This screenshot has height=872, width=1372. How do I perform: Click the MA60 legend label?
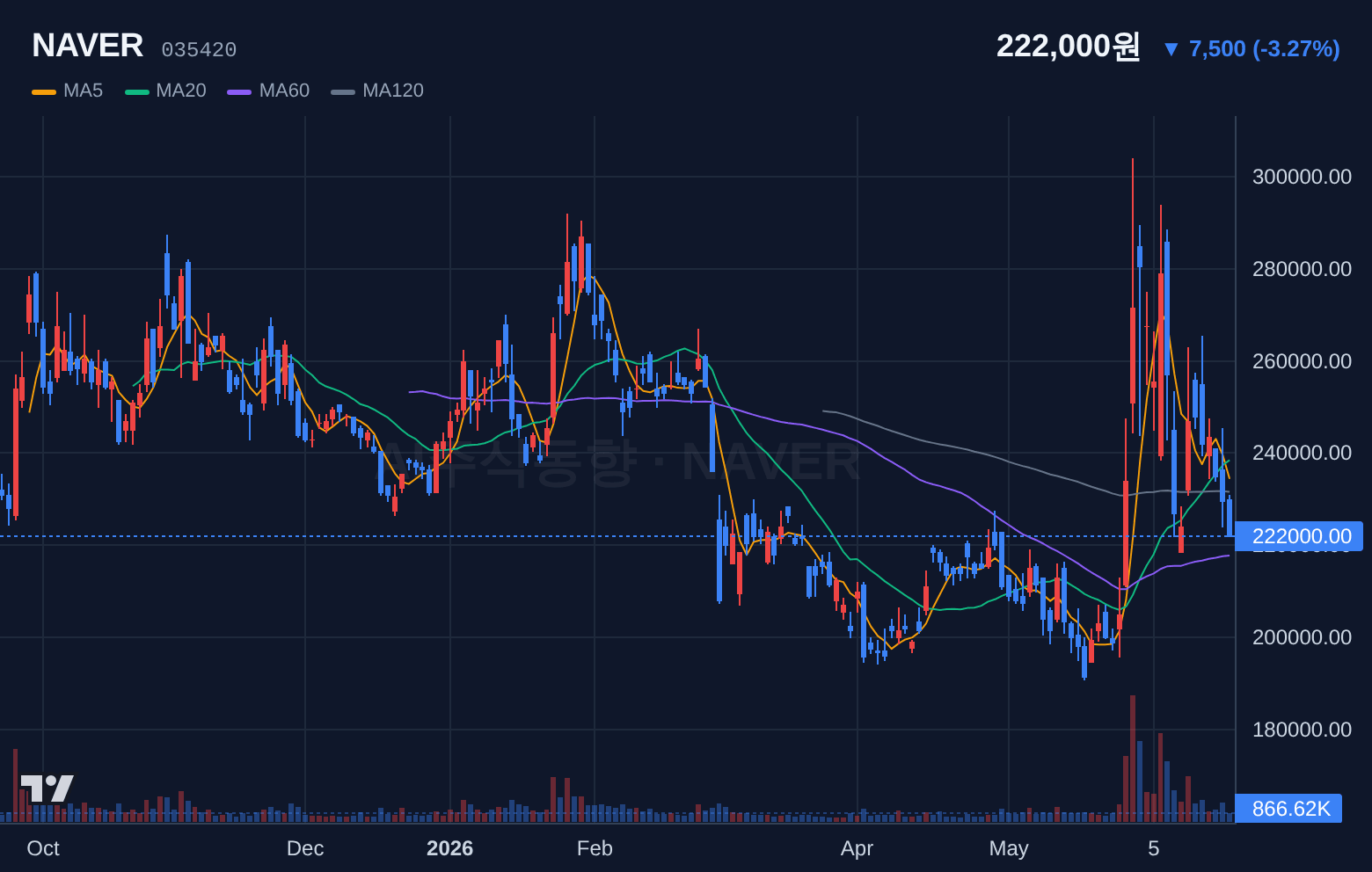click(284, 91)
